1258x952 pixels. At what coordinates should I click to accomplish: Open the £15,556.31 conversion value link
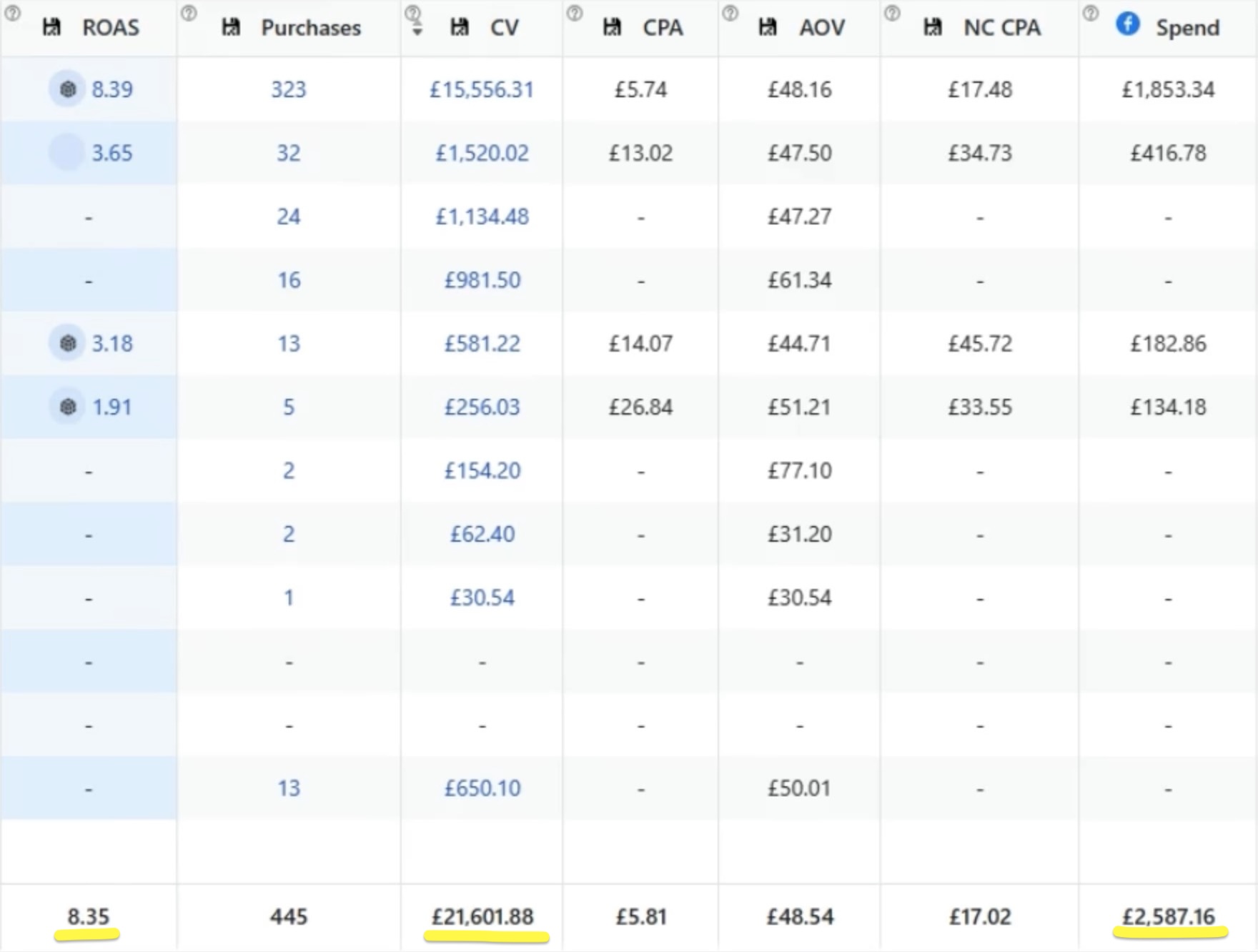click(x=482, y=89)
